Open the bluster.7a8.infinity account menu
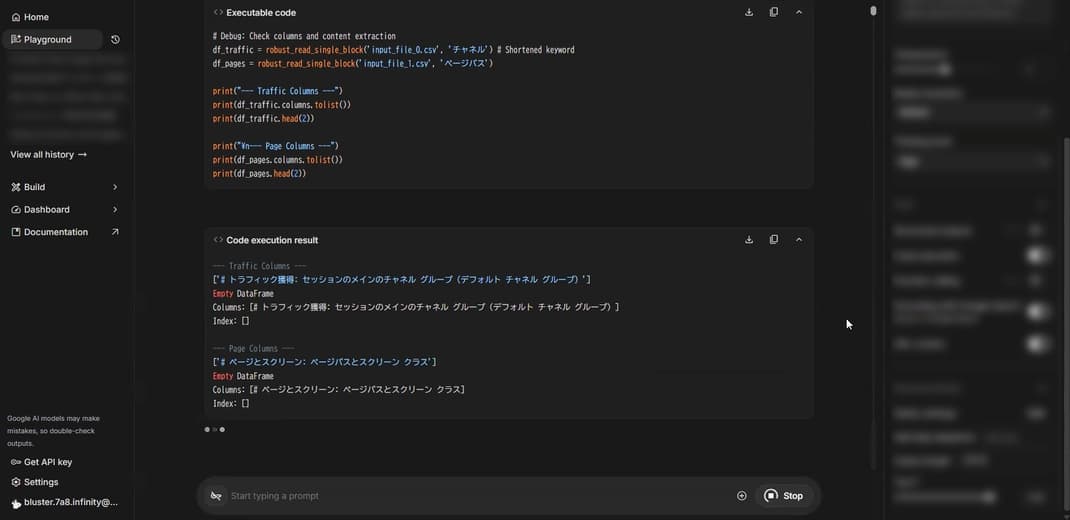This screenshot has width=1070, height=520. click(65, 503)
